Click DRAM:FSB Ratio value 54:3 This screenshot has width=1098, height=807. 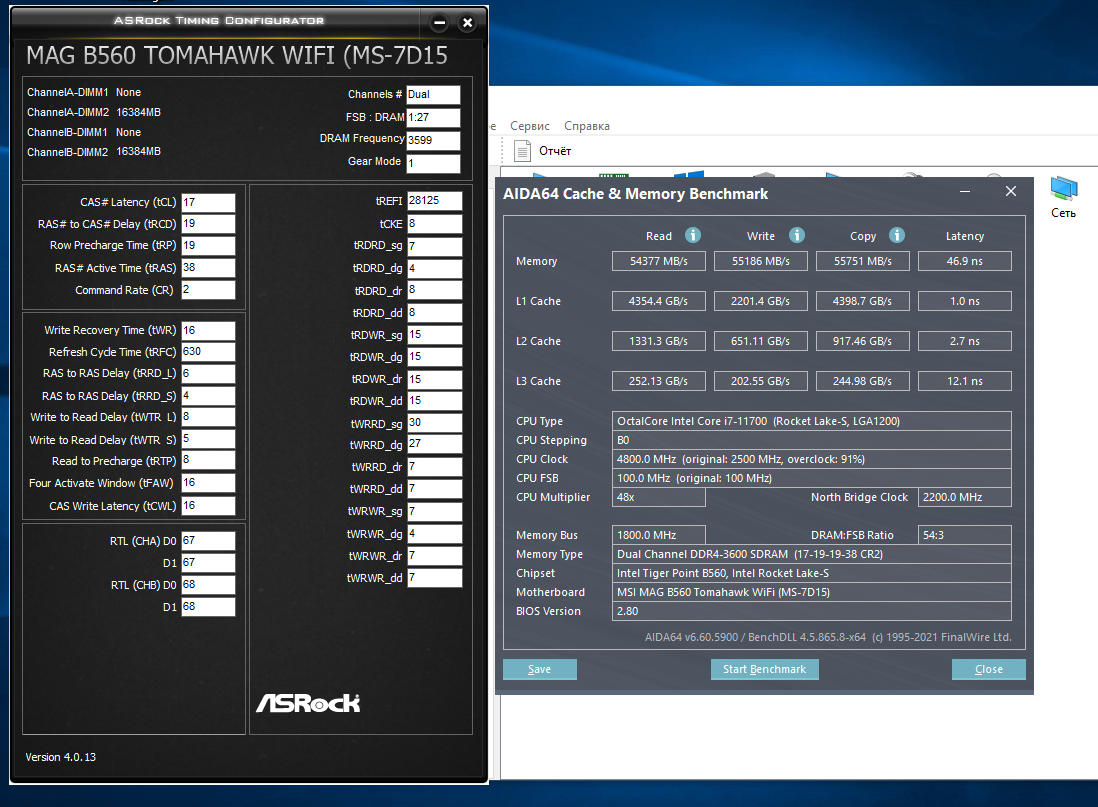(965, 535)
